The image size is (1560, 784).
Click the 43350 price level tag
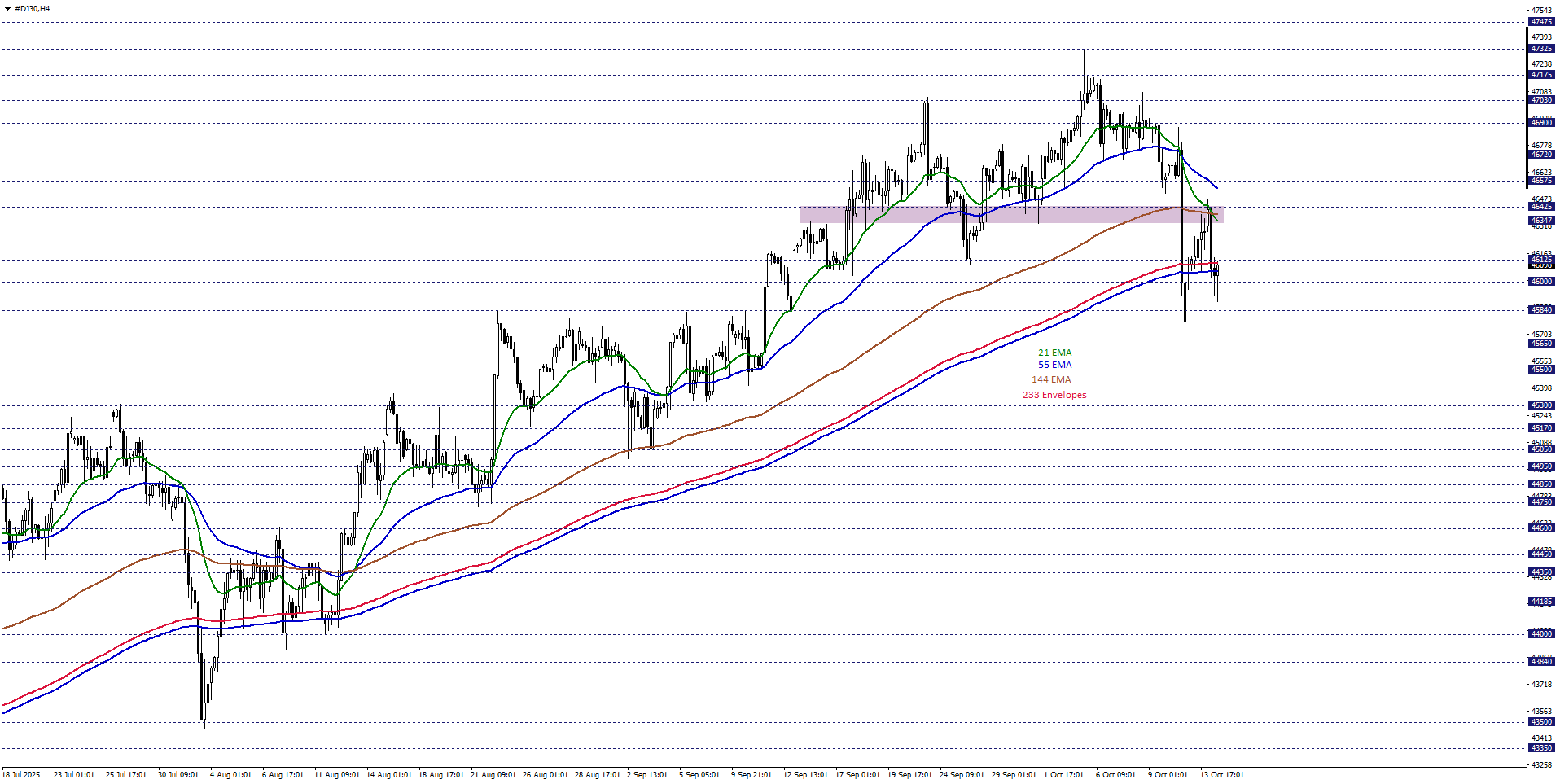(1541, 748)
